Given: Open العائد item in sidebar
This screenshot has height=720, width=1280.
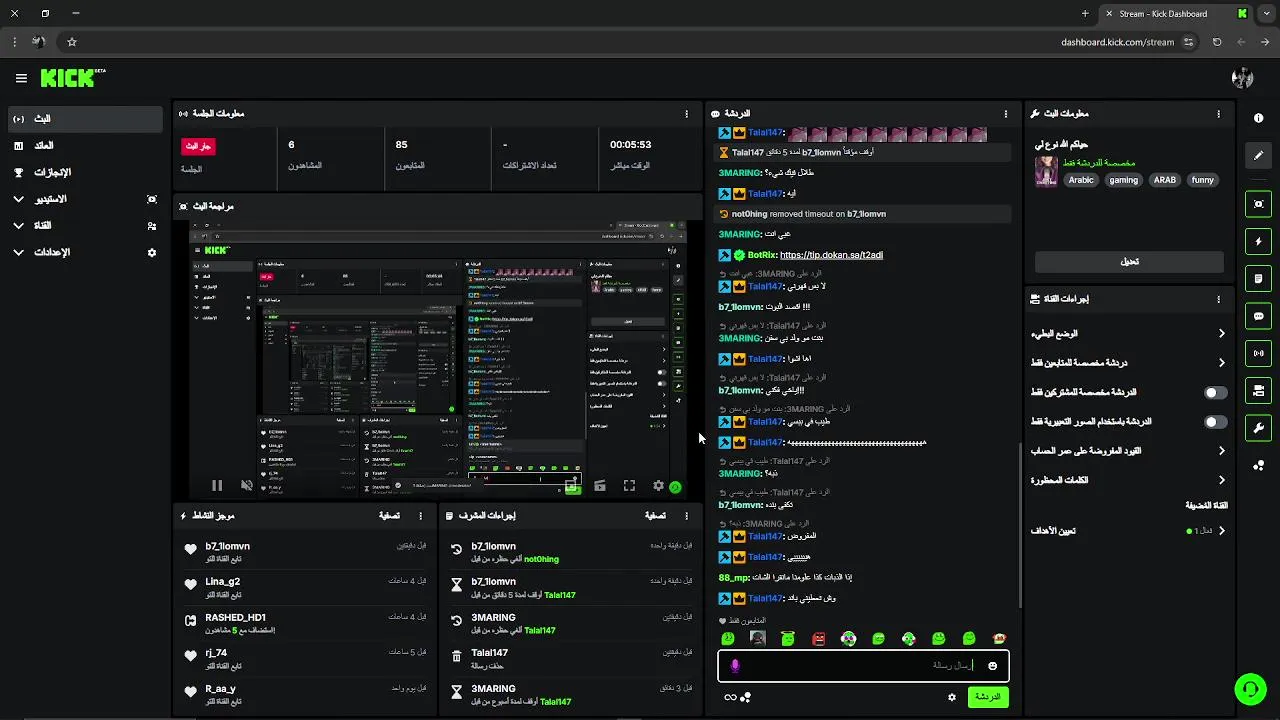Looking at the screenshot, I should 85,146.
